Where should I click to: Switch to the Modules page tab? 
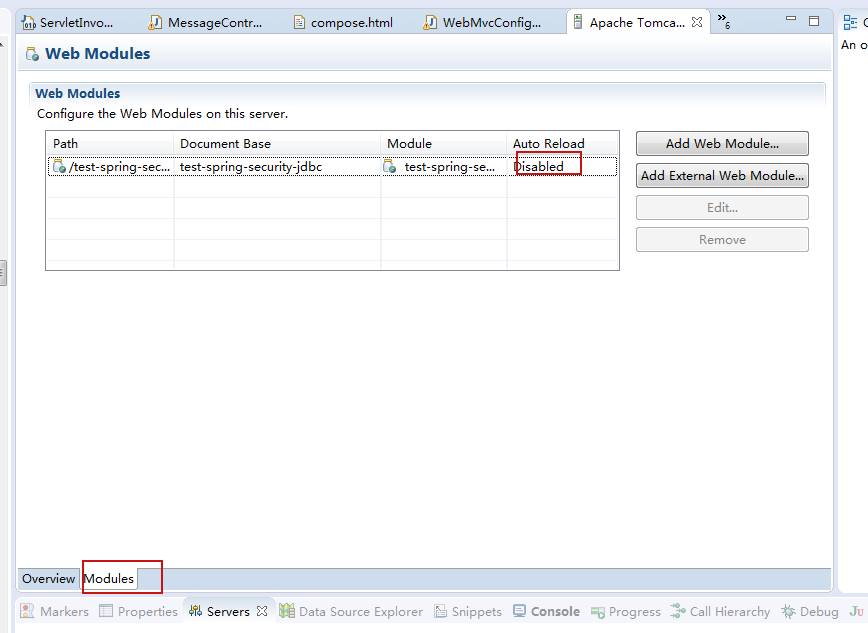108,579
